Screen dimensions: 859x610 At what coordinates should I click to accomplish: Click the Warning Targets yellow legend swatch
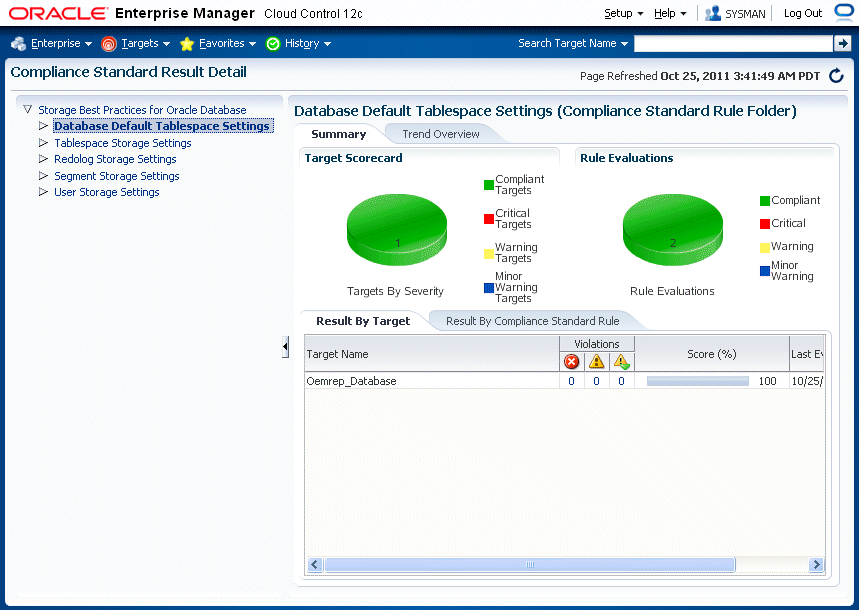489,254
